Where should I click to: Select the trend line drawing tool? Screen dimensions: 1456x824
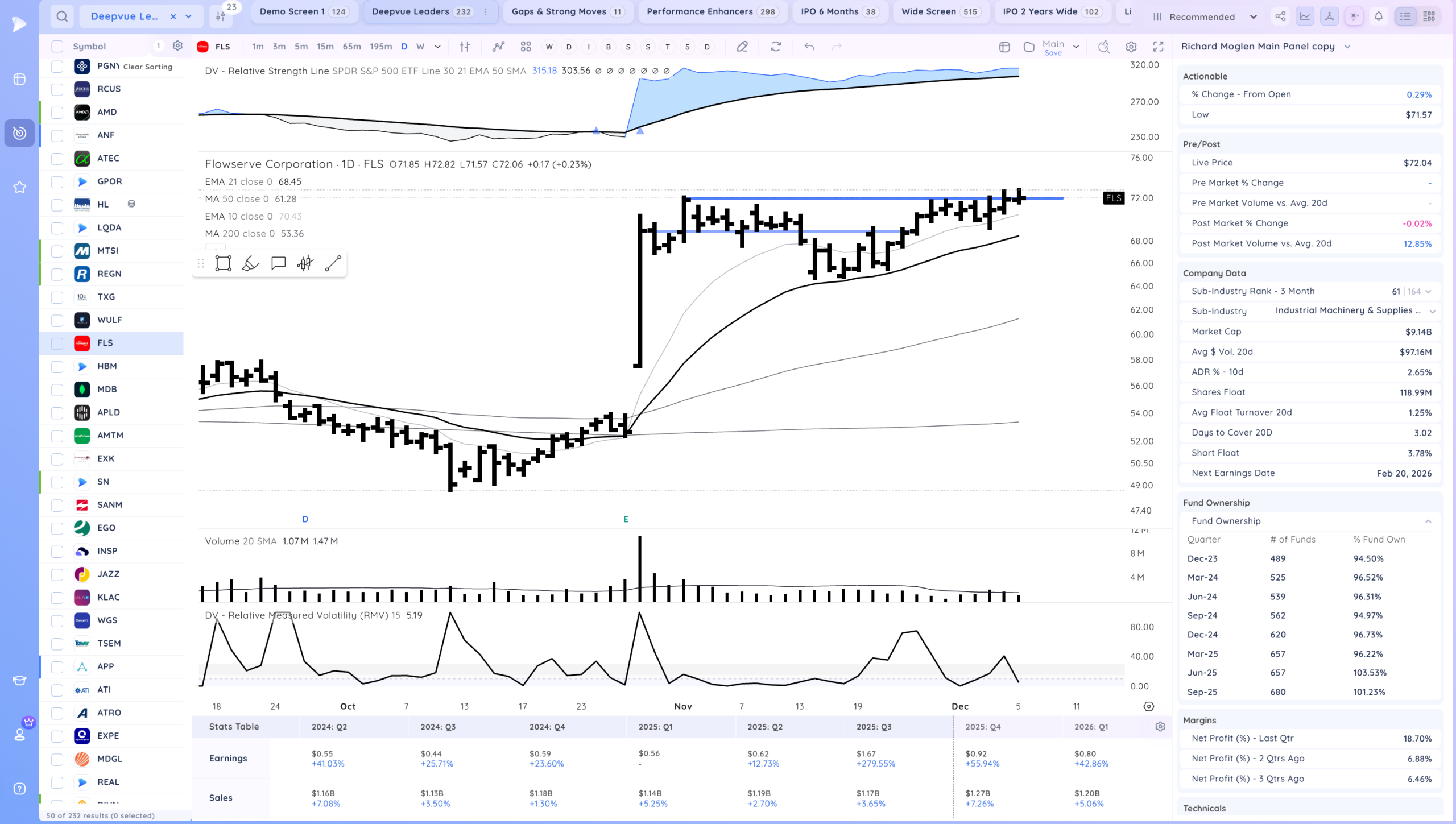[333, 263]
